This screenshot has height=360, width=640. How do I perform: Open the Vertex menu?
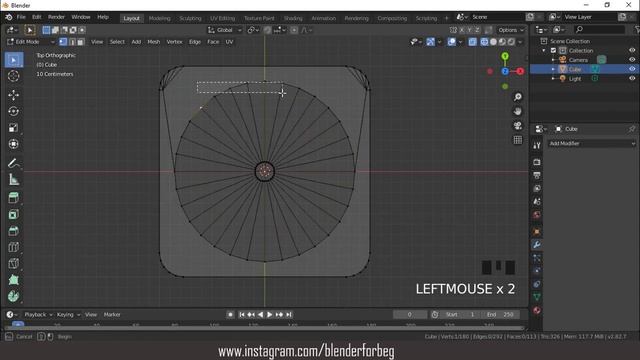(174, 42)
